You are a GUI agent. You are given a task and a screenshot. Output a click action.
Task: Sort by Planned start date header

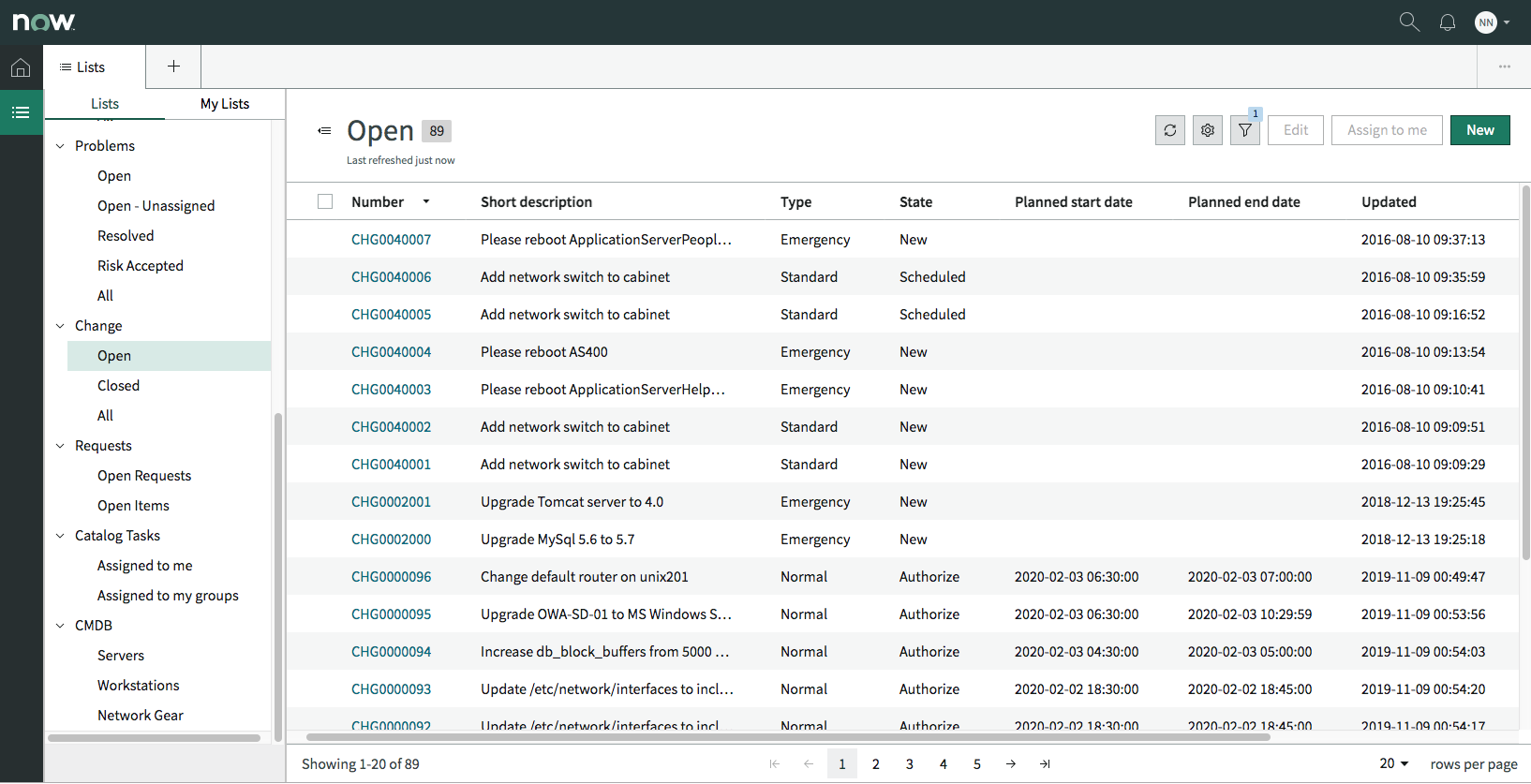click(1074, 201)
